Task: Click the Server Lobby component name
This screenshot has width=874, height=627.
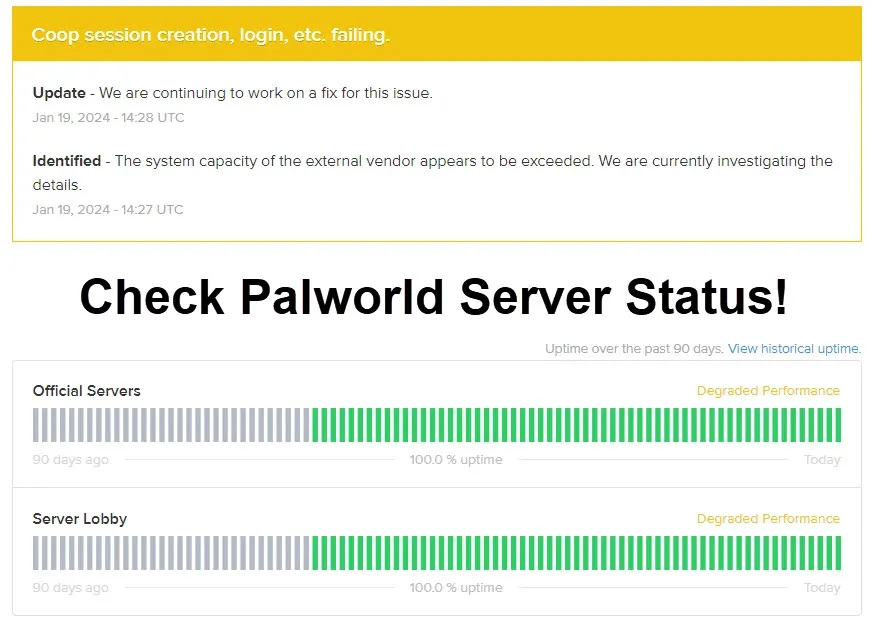Action: [80, 519]
